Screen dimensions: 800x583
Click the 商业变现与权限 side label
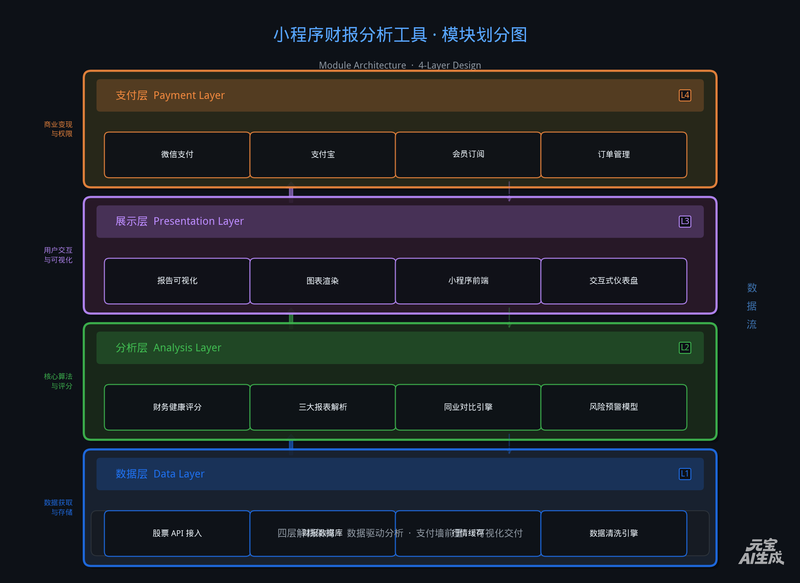point(58,129)
